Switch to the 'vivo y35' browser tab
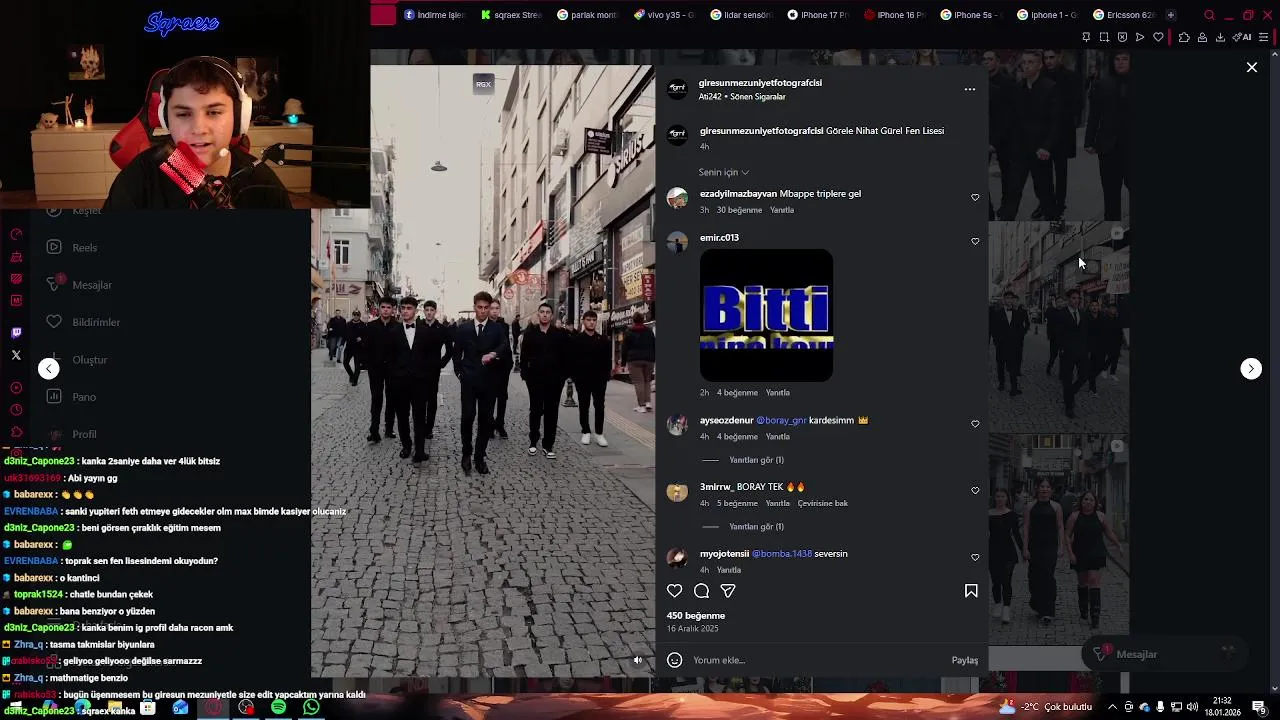 click(664, 15)
